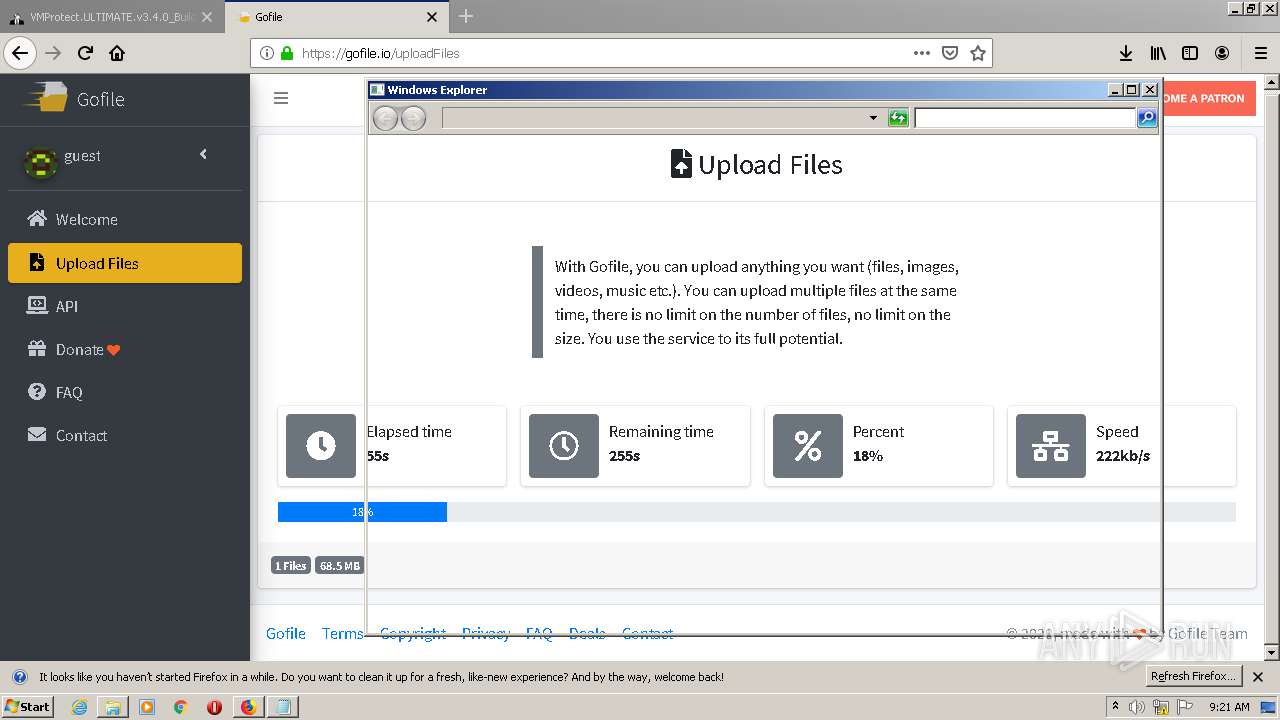Click the Percent icon
The height and width of the screenshot is (720, 1280).
pos(808,446)
